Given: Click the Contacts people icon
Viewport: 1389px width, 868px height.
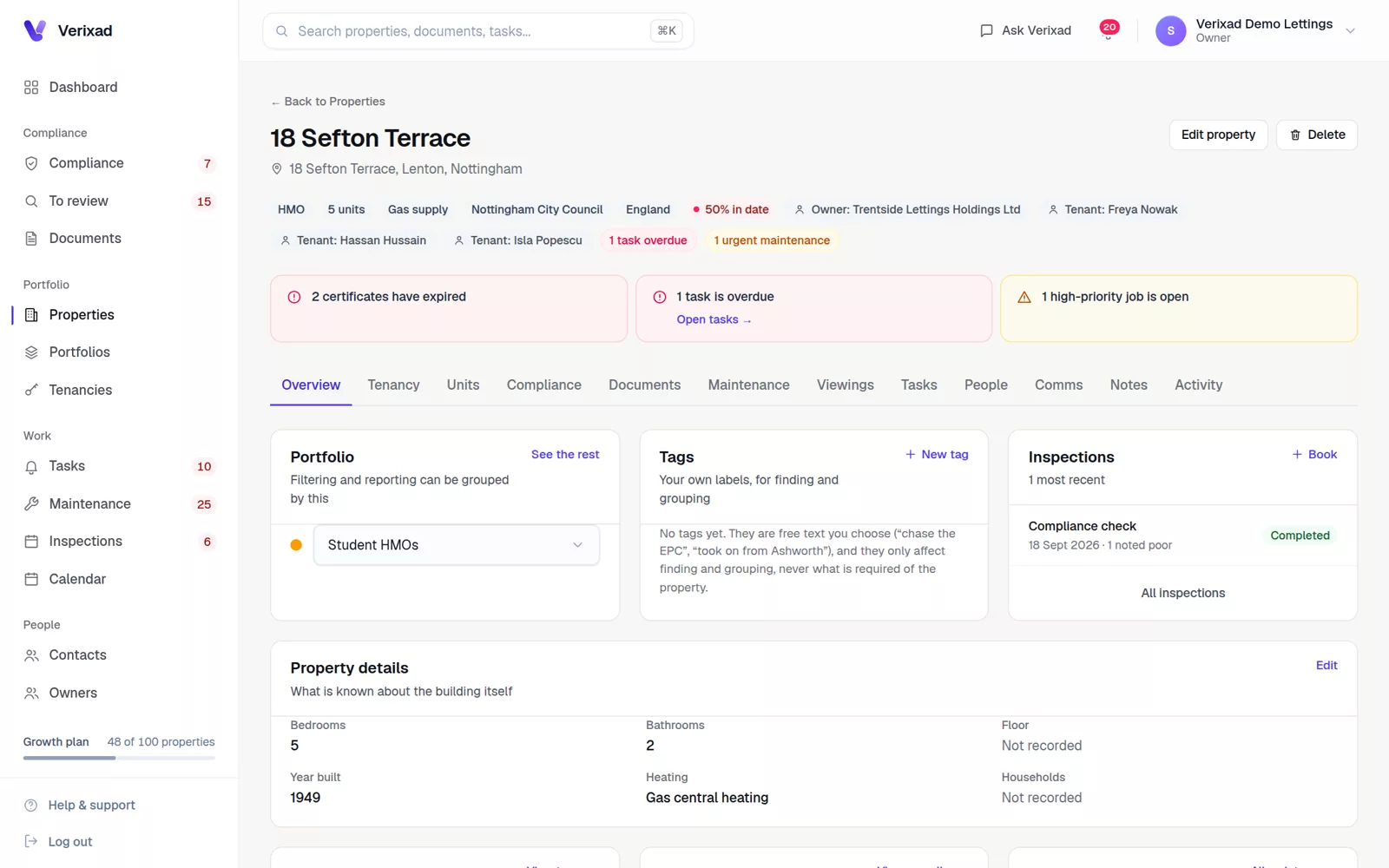Looking at the screenshot, I should pyautogui.click(x=31, y=655).
